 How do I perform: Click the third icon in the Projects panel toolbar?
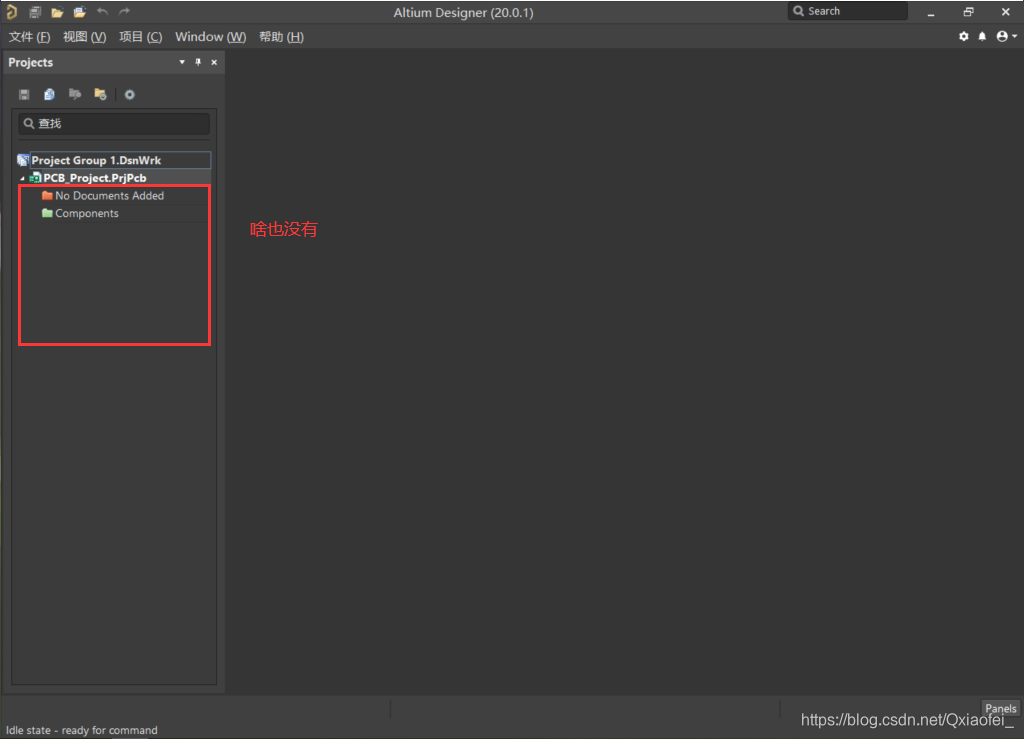(75, 94)
